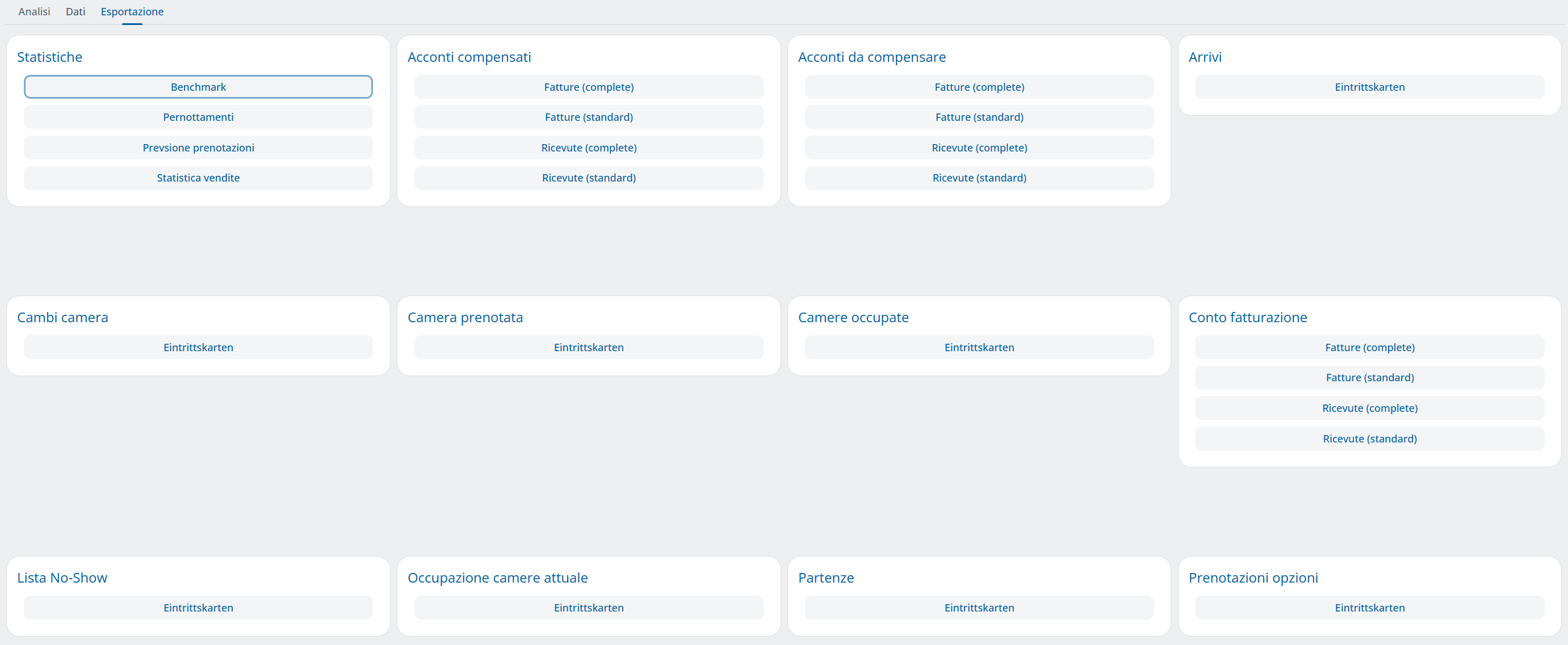The height and width of the screenshot is (645, 1568).
Task: Switch to the Dati tab
Action: (76, 11)
